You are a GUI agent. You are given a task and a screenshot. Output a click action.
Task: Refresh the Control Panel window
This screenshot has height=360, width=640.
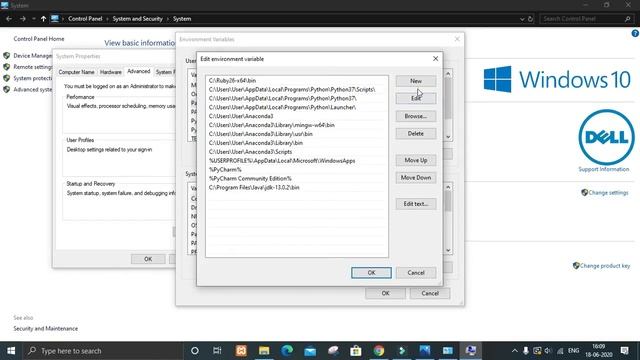(x=530, y=19)
